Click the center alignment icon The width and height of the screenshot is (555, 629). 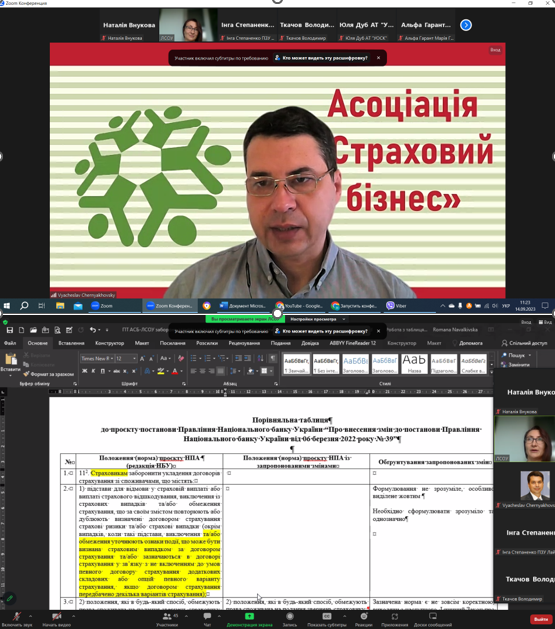203,371
